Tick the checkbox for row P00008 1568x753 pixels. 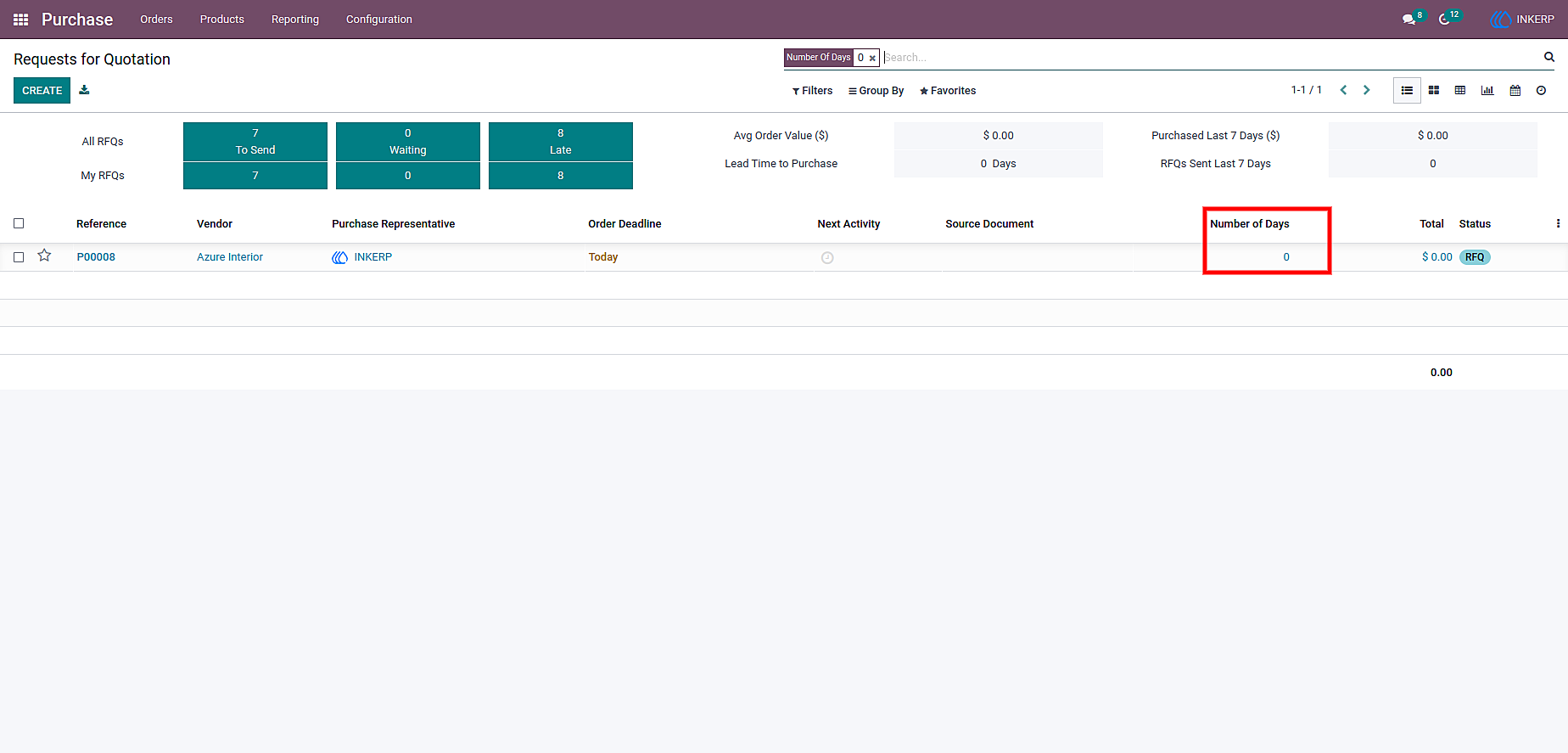tap(19, 257)
